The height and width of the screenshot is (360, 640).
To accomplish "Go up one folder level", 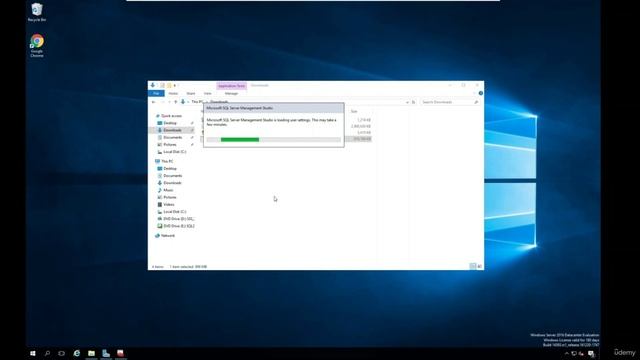I will 176,102.
